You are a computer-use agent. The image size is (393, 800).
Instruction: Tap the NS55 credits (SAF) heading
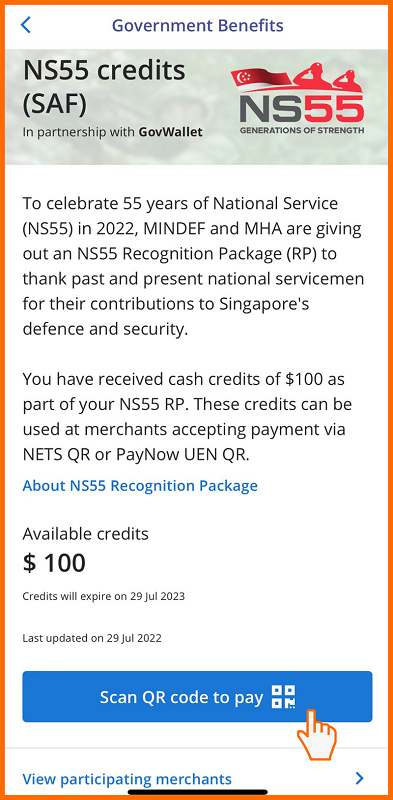point(104,87)
